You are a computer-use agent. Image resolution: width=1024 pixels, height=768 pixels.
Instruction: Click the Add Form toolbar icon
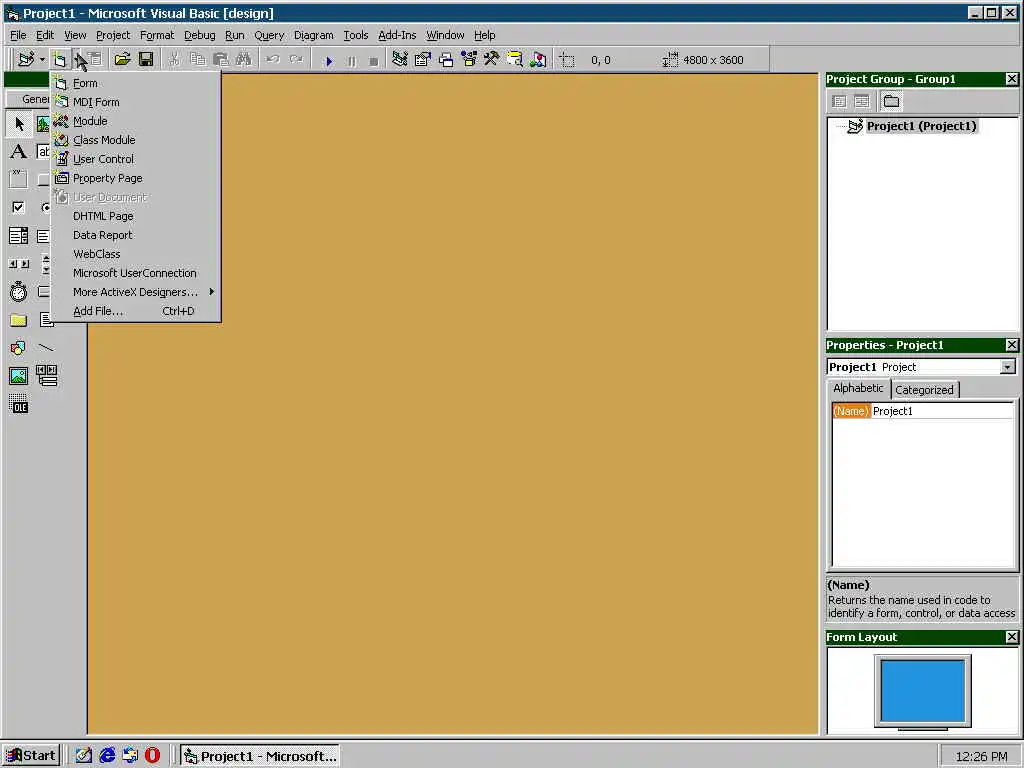pos(59,59)
